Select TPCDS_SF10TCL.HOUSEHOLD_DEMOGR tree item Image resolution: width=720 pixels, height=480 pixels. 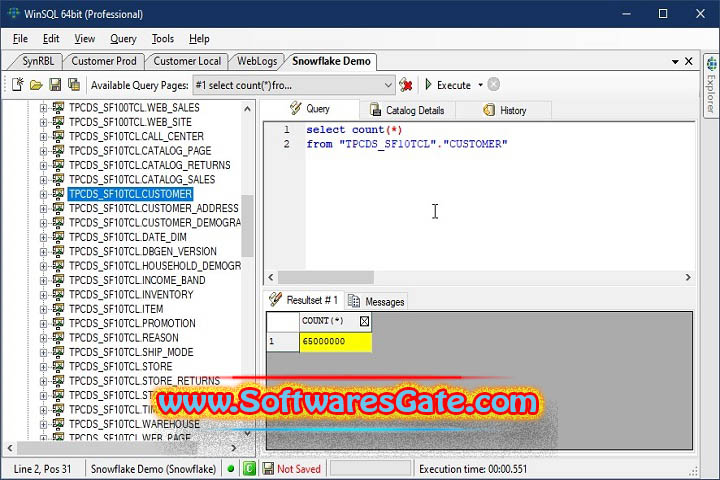155,266
